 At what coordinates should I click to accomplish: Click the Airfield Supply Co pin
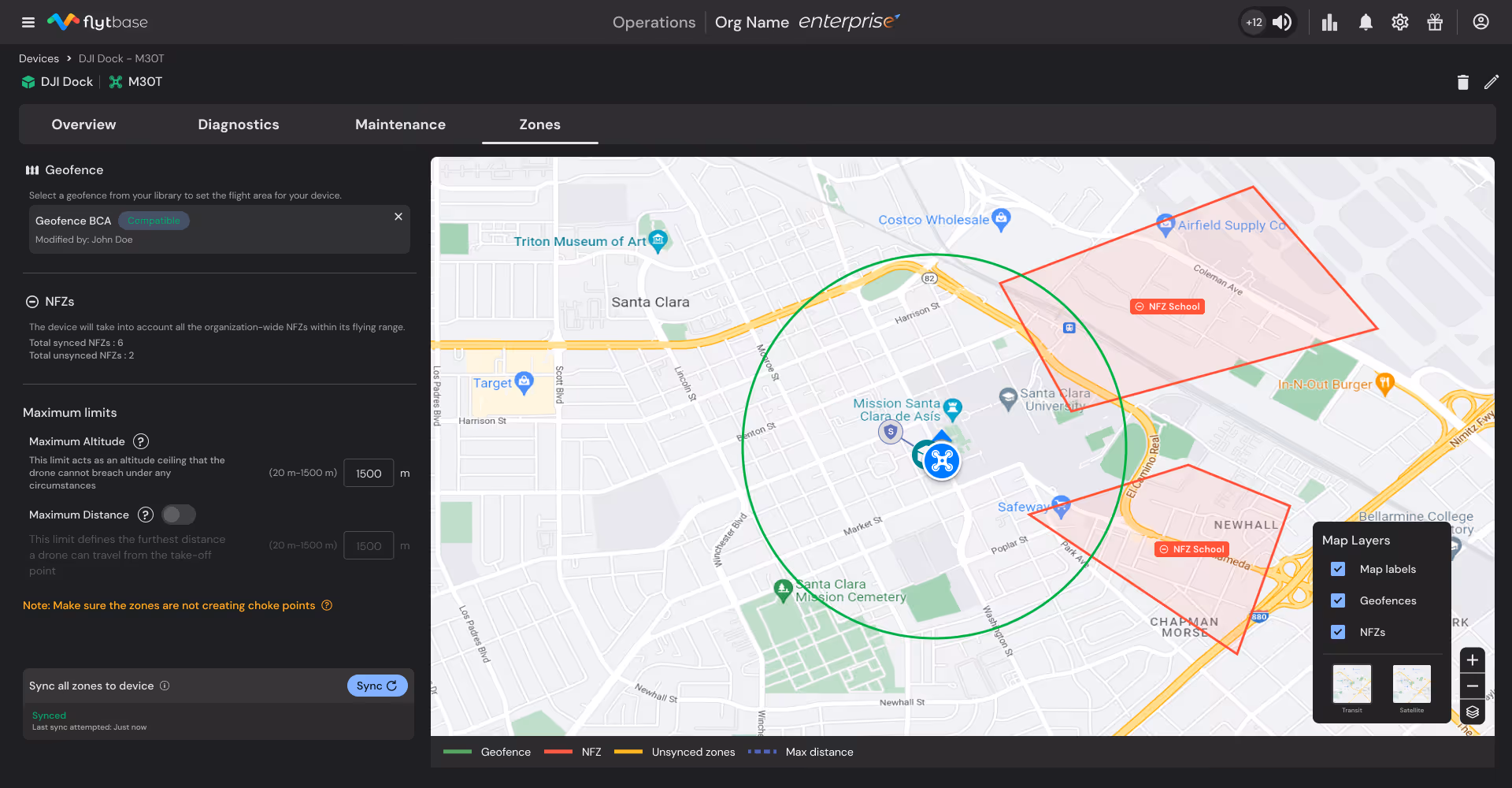[1165, 225]
